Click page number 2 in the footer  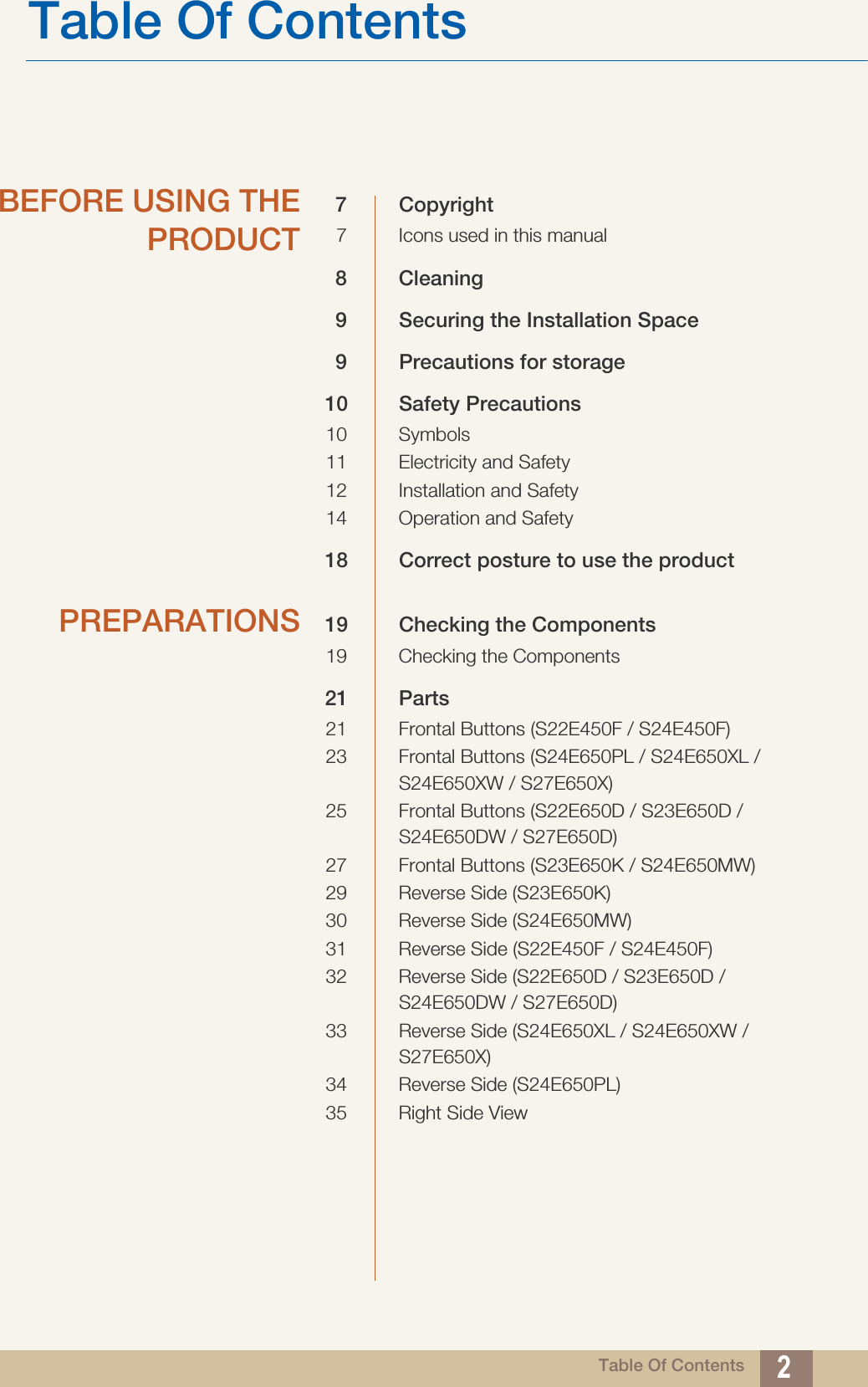pos(784,1366)
